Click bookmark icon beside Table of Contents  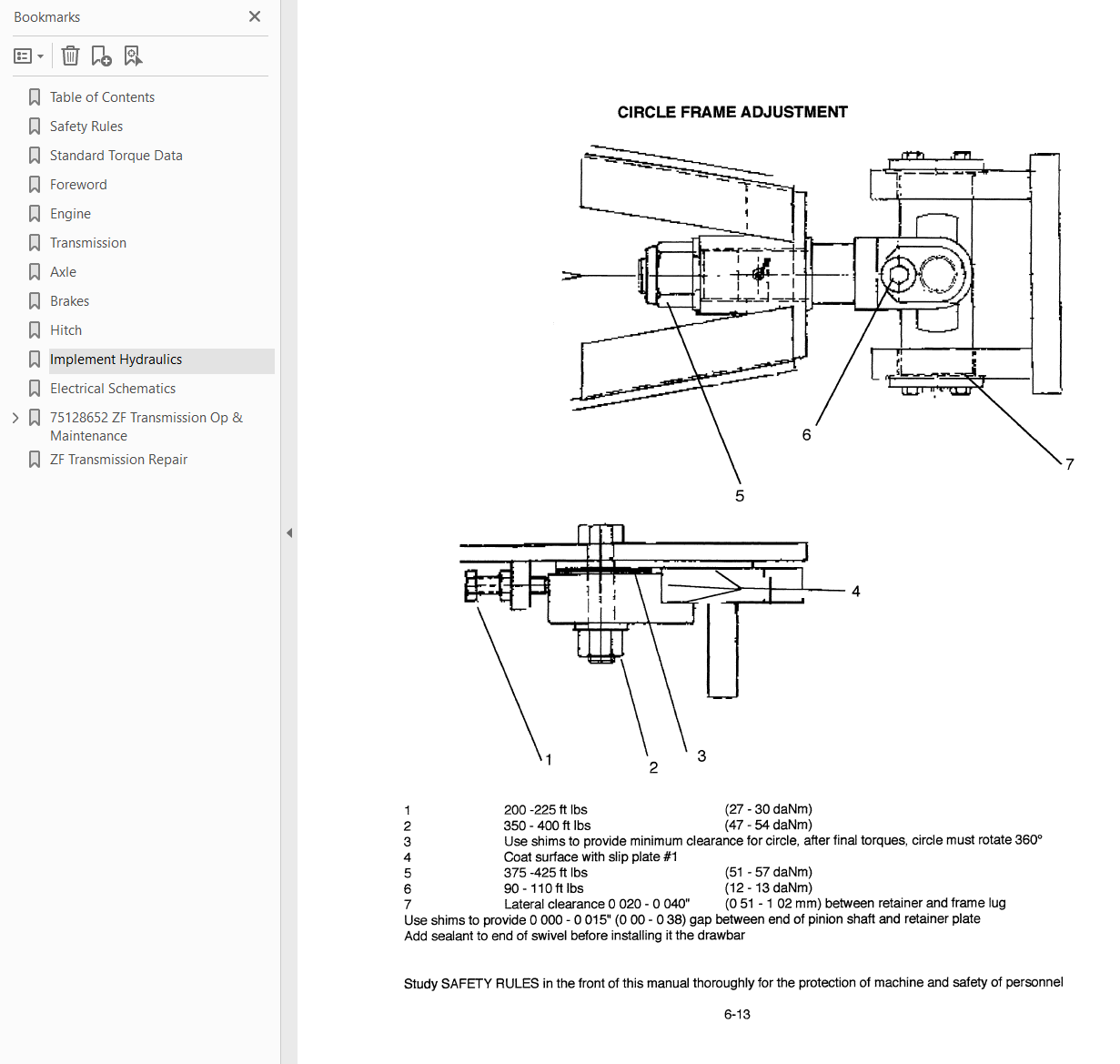35,97
